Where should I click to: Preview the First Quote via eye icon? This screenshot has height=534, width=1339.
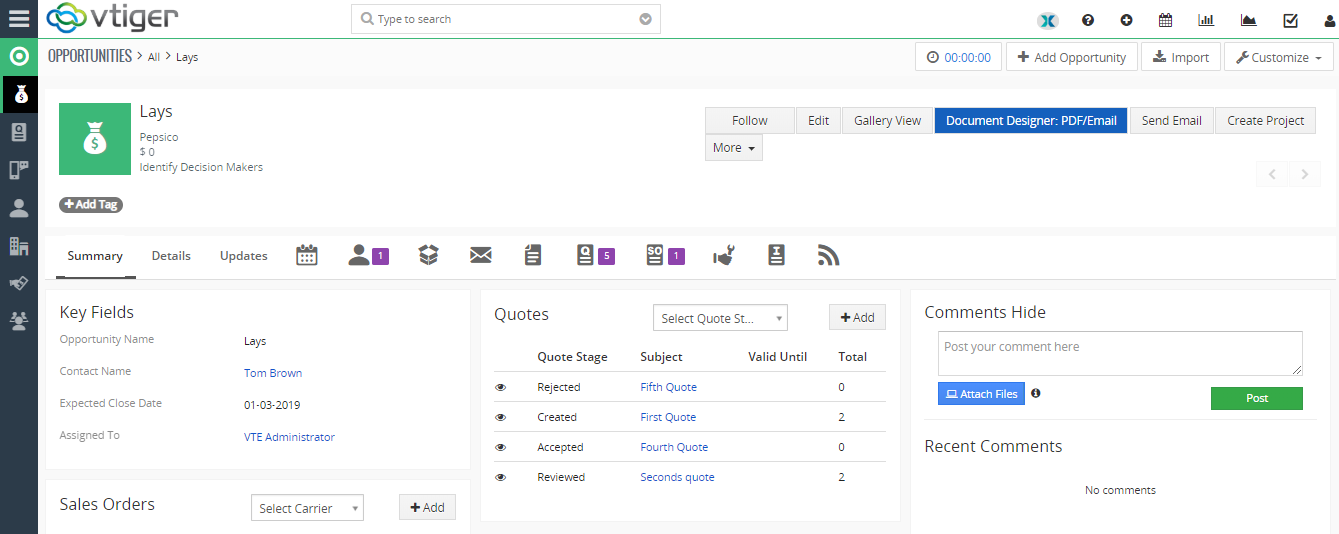point(501,417)
